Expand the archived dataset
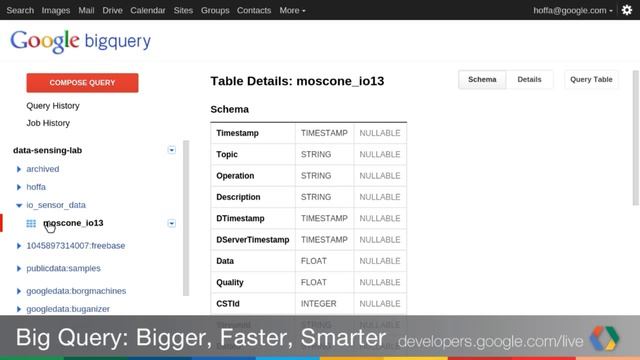640x360 pixels. coord(19,169)
